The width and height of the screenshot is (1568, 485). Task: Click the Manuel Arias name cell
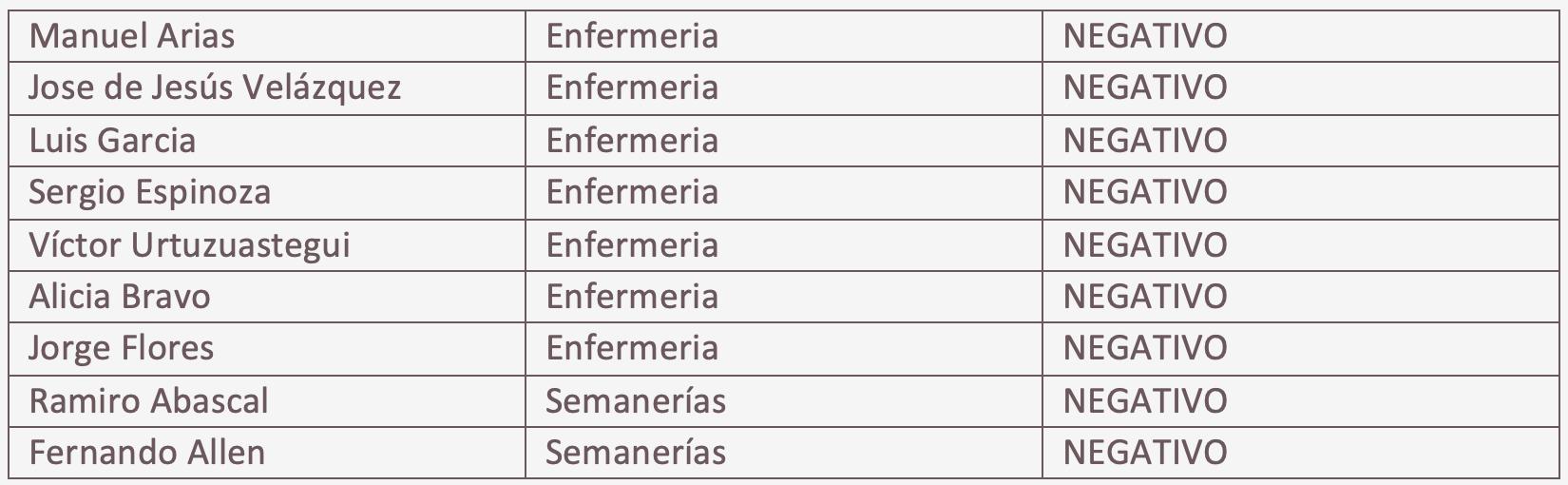132,36
